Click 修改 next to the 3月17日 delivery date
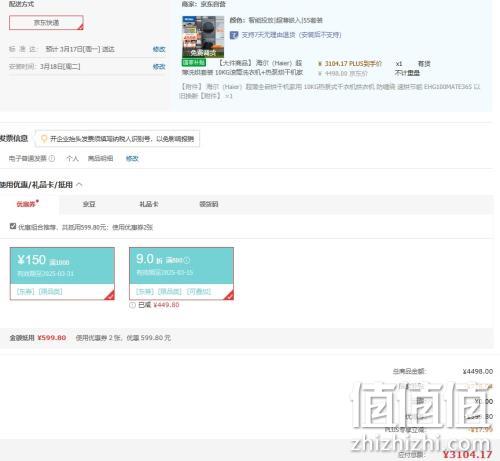This screenshot has height=461, width=500. coord(159,49)
